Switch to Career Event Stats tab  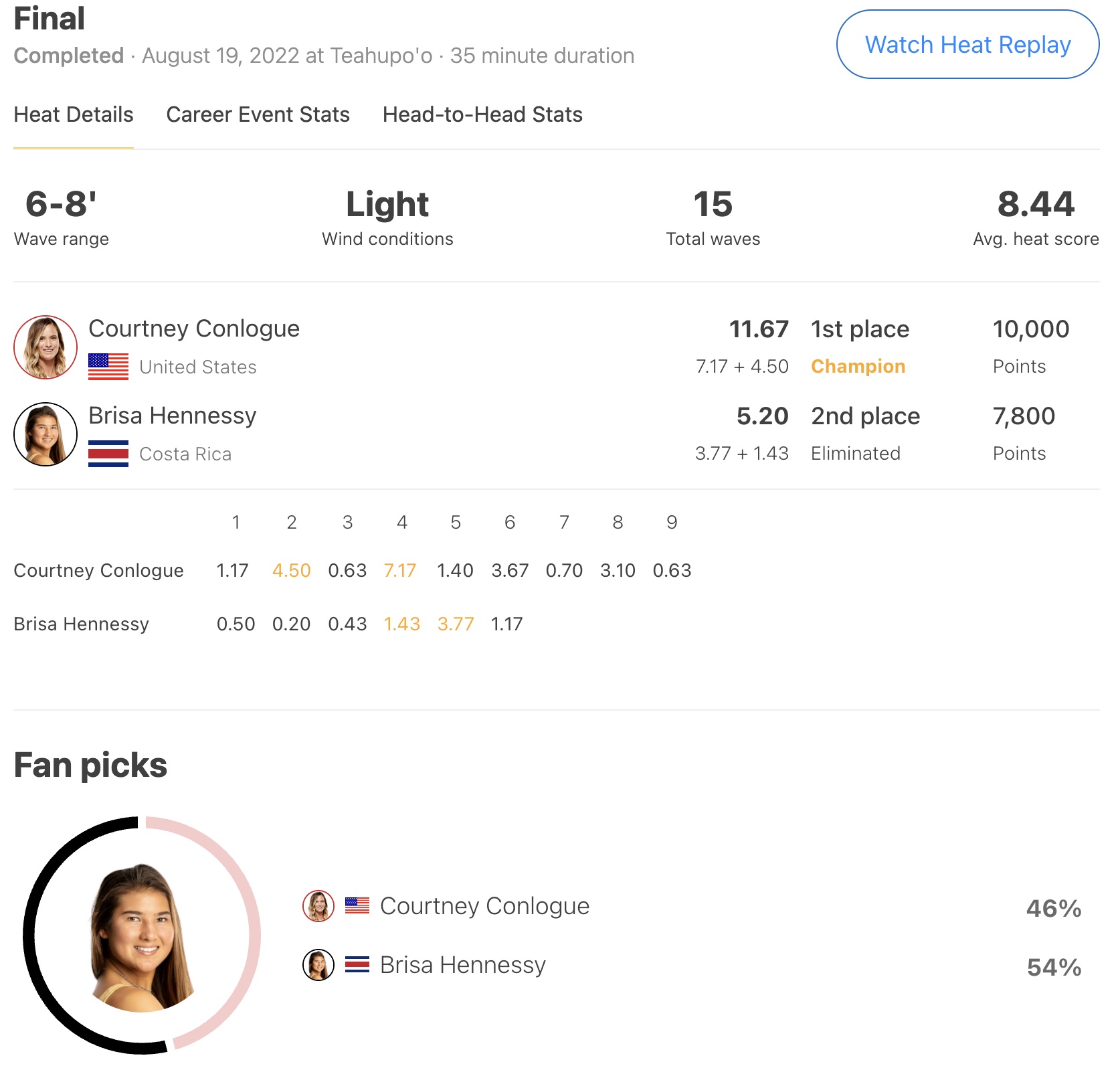258,114
